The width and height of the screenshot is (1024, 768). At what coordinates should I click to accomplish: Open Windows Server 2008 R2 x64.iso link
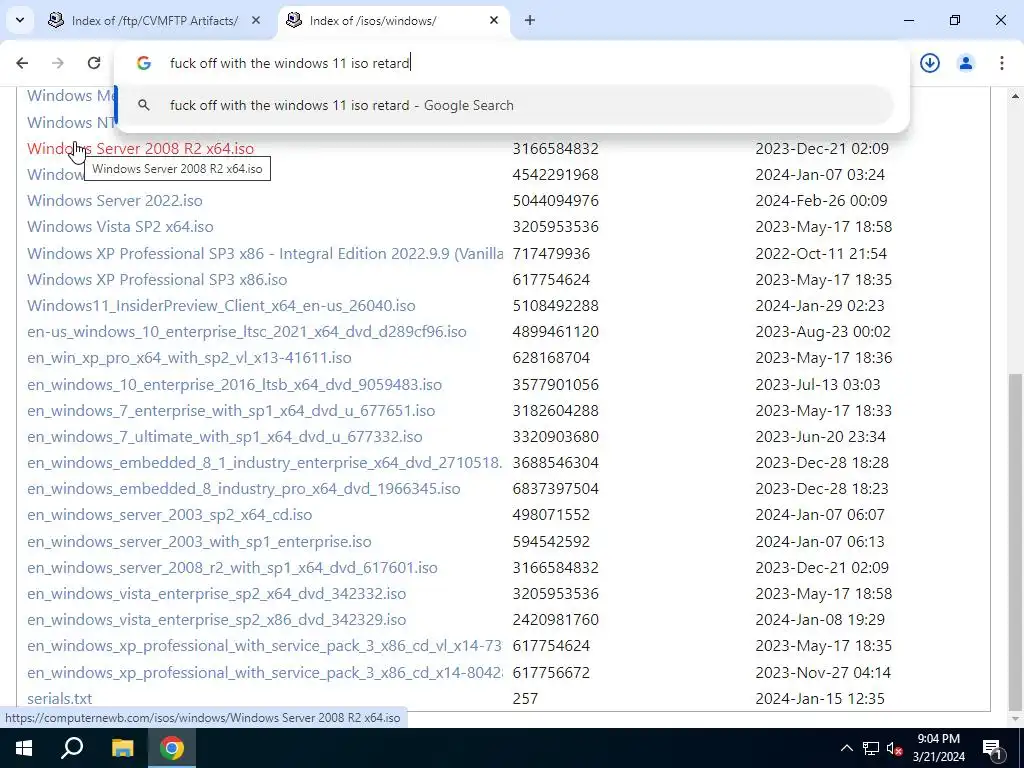pos(140,148)
